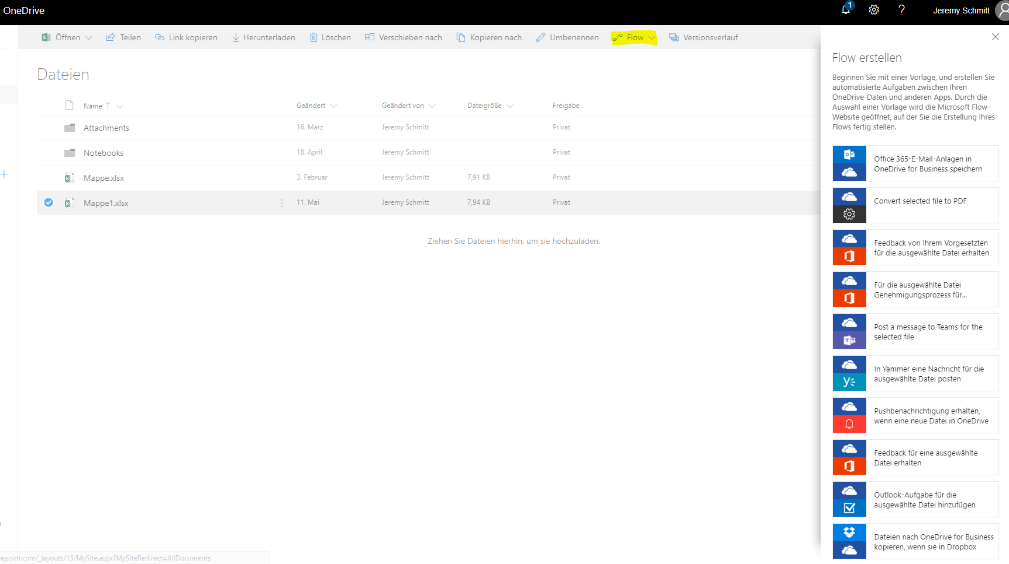Close the Flow erstellen panel

tap(995, 37)
